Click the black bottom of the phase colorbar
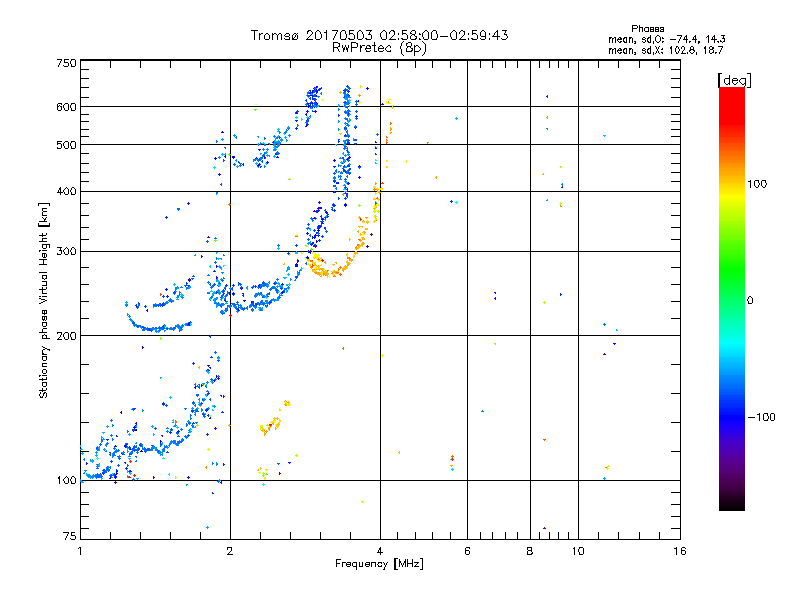This screenshot has width=800, height=600. click(x=732, y=503)
